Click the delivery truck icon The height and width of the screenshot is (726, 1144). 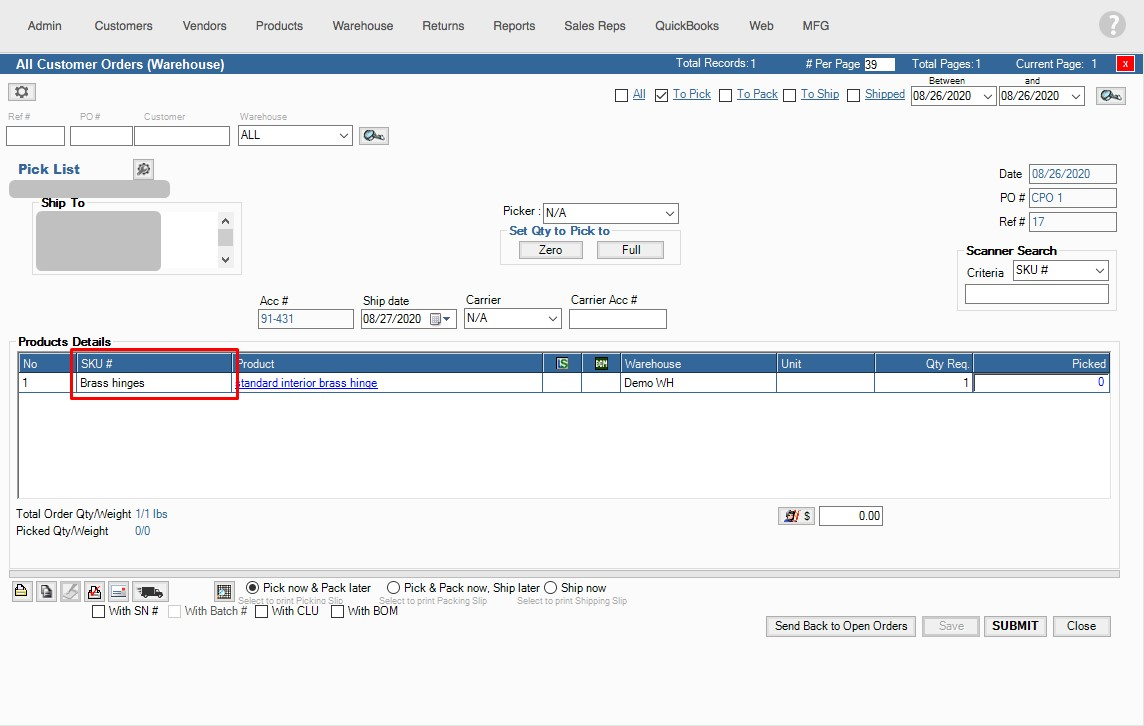pos(149,592)
